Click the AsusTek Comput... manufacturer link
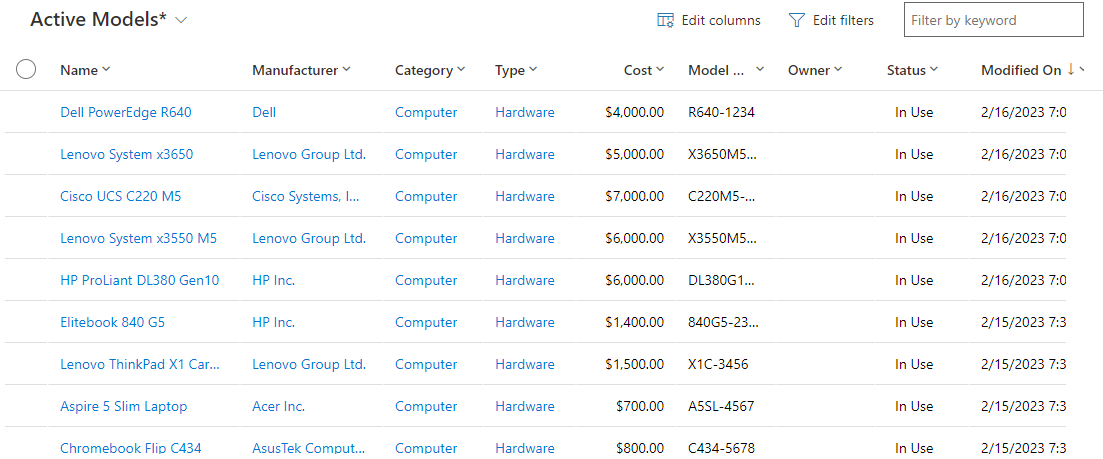Screen dimensions: 1103x459 click(x=309, y=448)
